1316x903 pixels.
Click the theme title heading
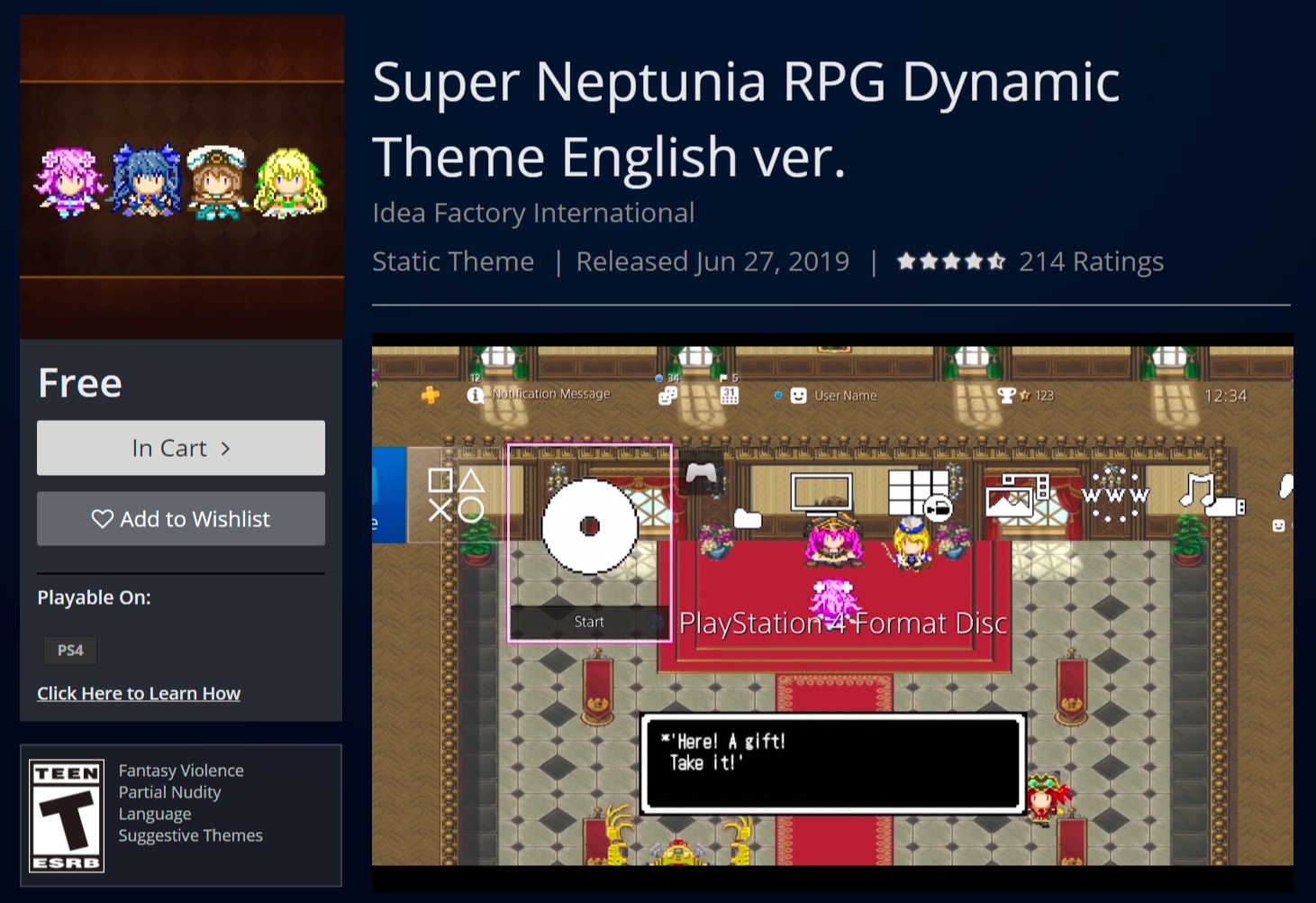[746, 119]
